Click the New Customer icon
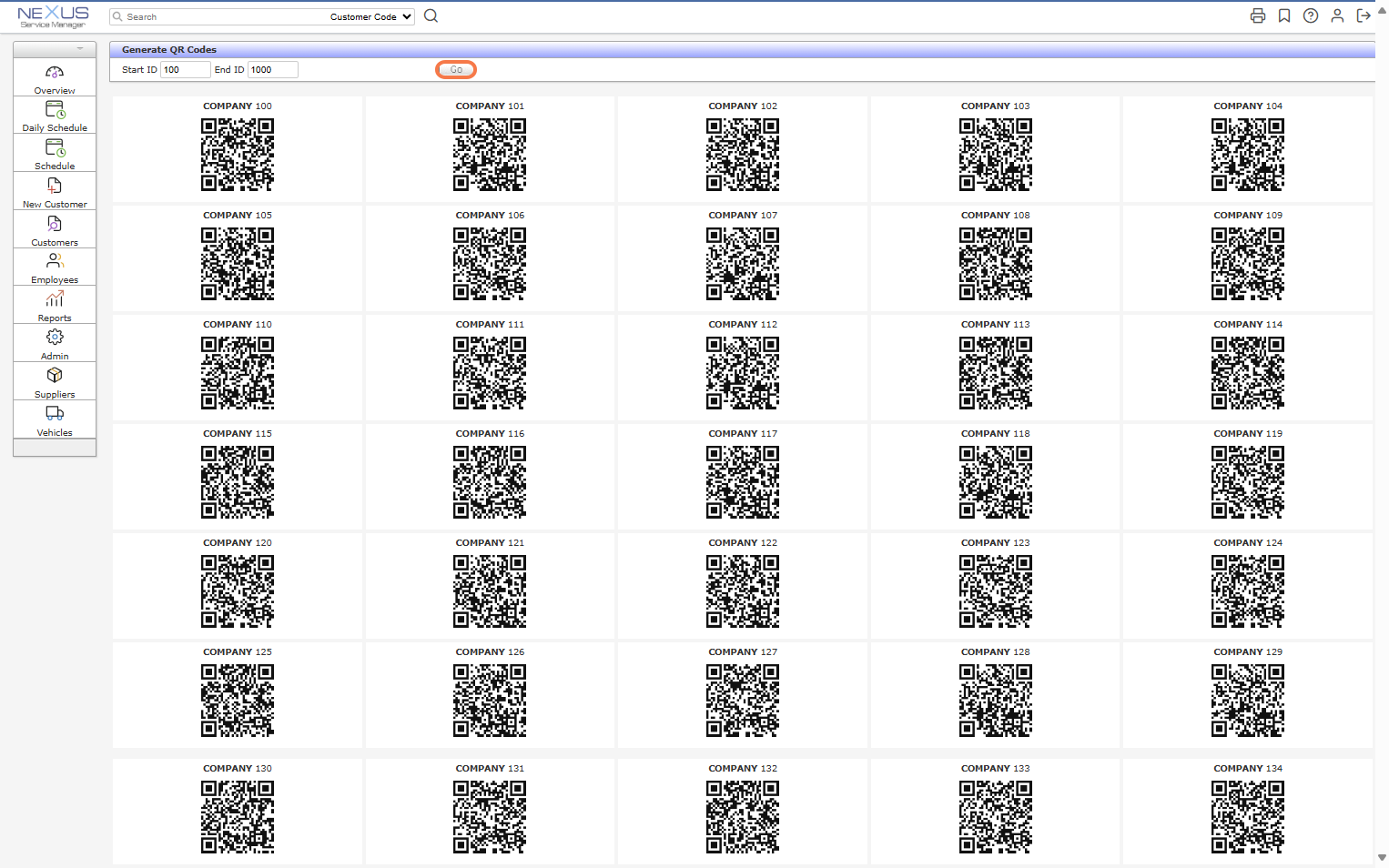This screenshot has width=1389, height=868. coord(55,186)
